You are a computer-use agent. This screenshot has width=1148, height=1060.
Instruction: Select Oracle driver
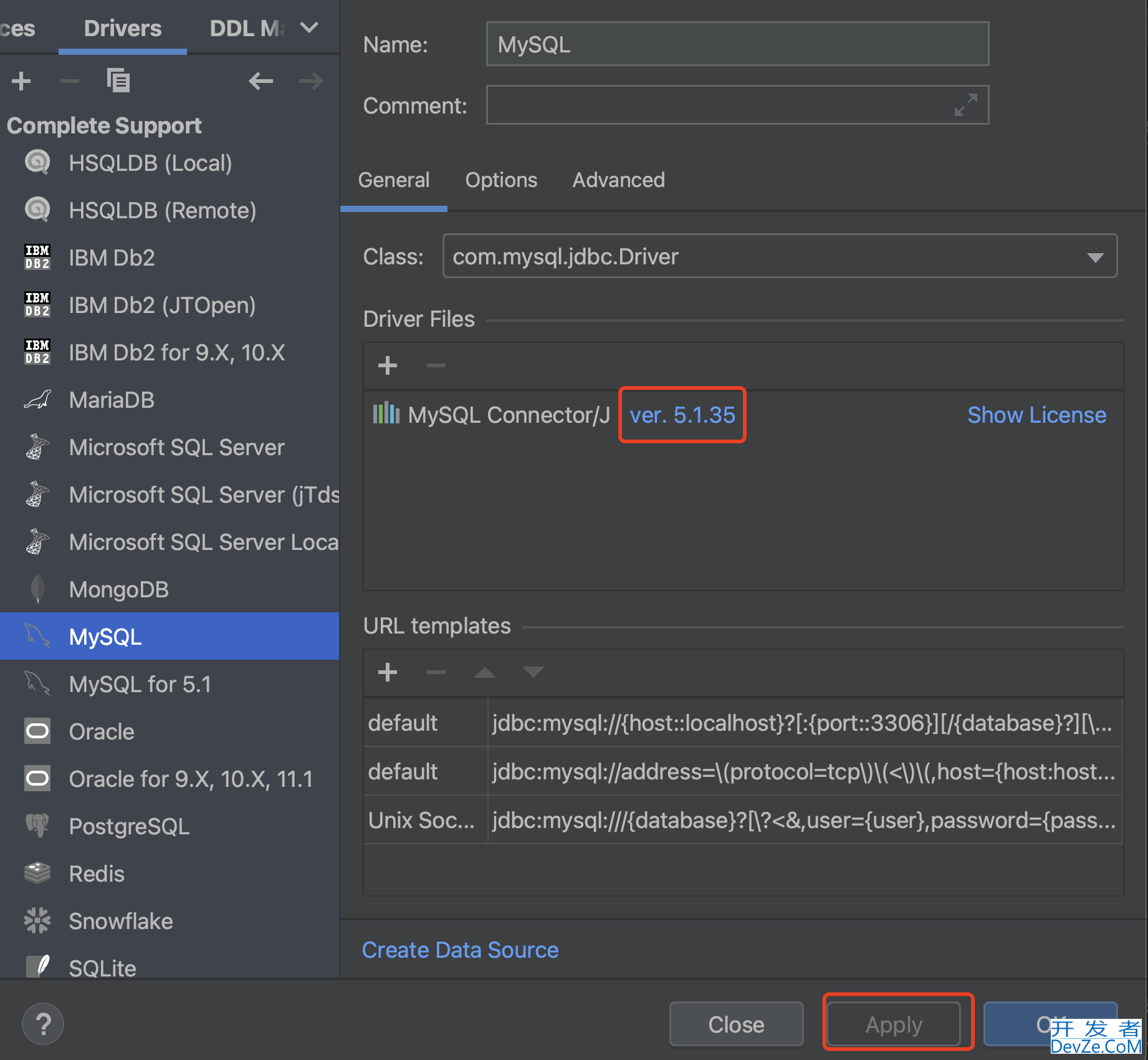click(x=170, y=731)
